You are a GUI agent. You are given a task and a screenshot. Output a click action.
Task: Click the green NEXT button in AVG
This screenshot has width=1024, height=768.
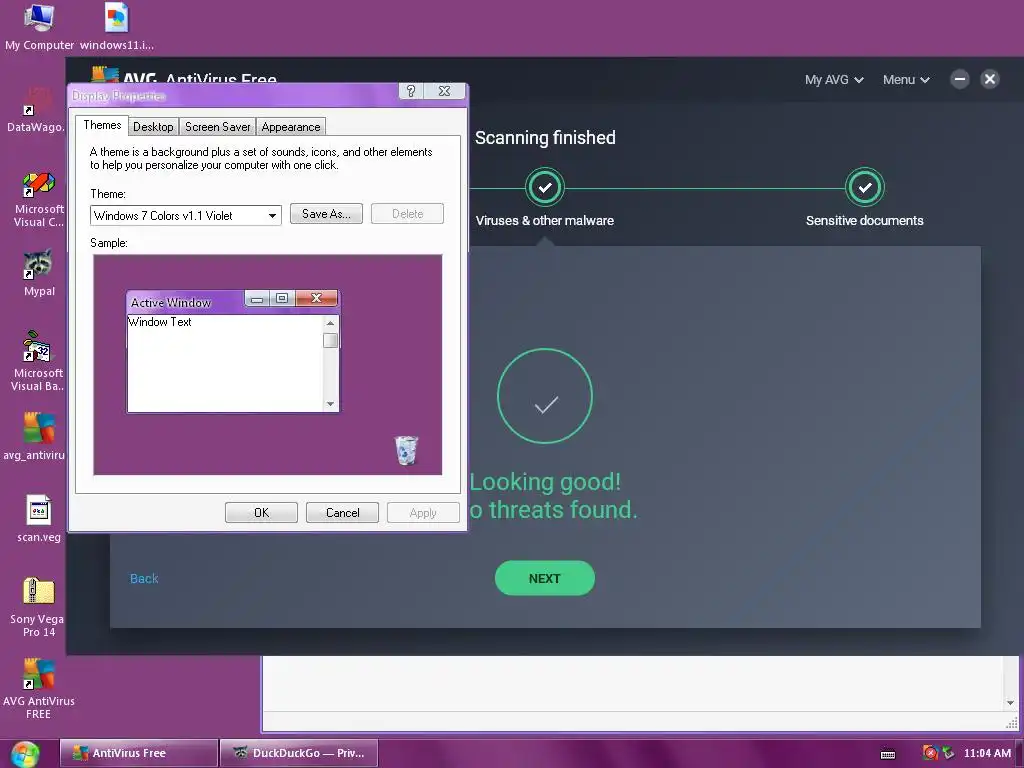pyautogui.click(x=545, y=579)
